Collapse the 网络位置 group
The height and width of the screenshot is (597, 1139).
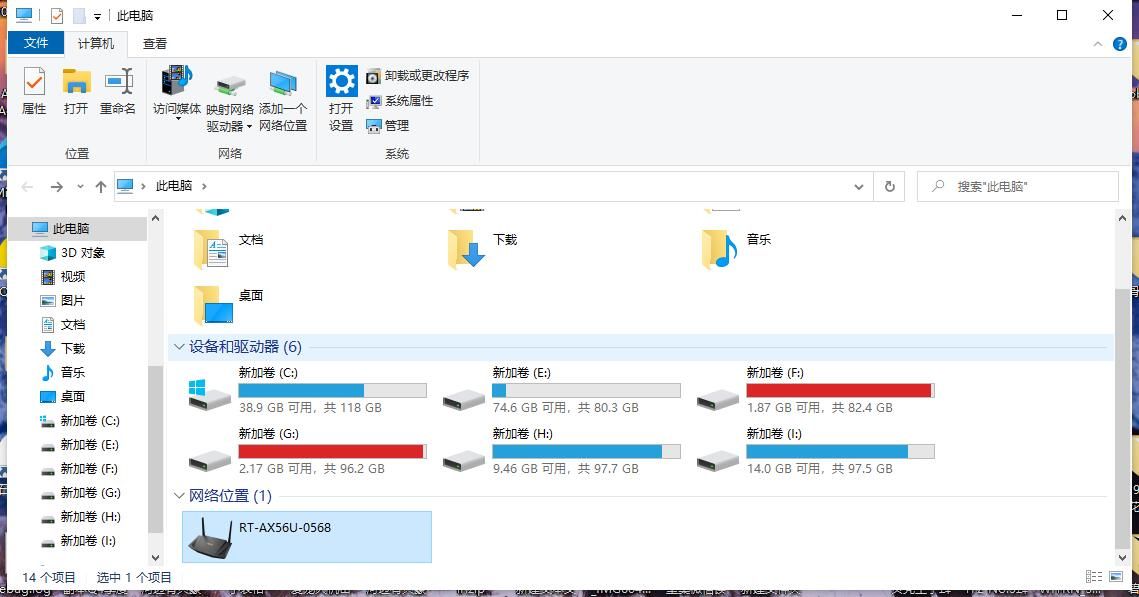[179, 496]
